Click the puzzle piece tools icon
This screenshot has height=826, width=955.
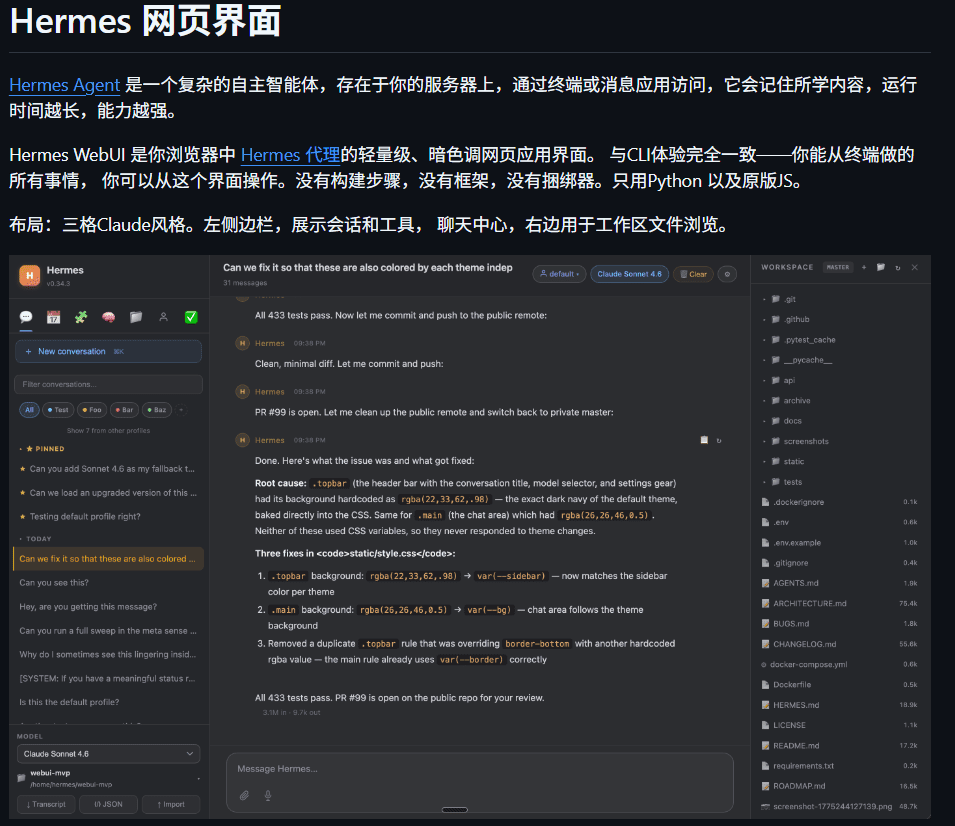pos(80,317)
